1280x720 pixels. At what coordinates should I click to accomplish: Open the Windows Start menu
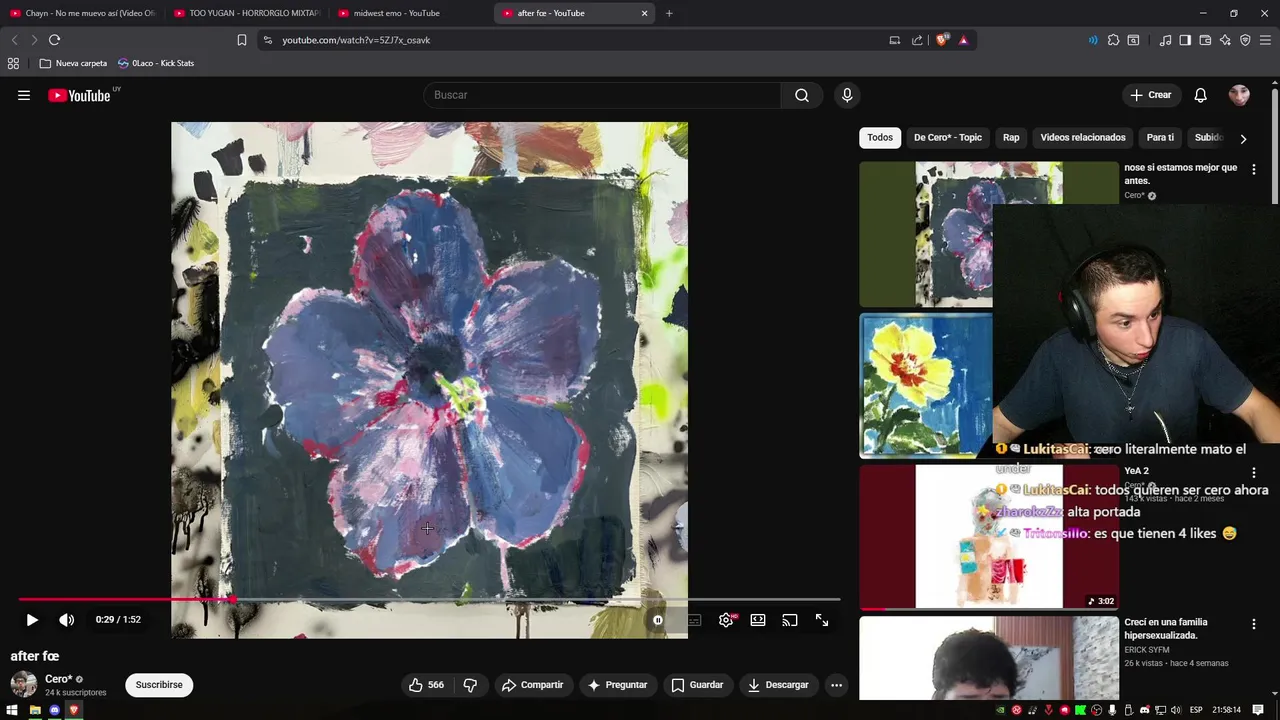(x=12, y=710)
